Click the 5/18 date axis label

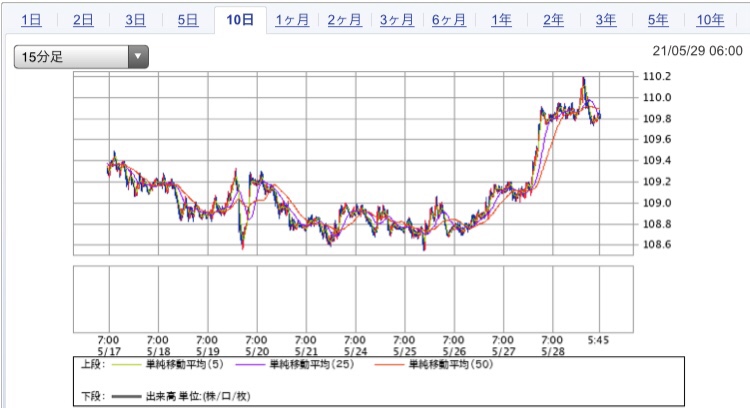158,352
